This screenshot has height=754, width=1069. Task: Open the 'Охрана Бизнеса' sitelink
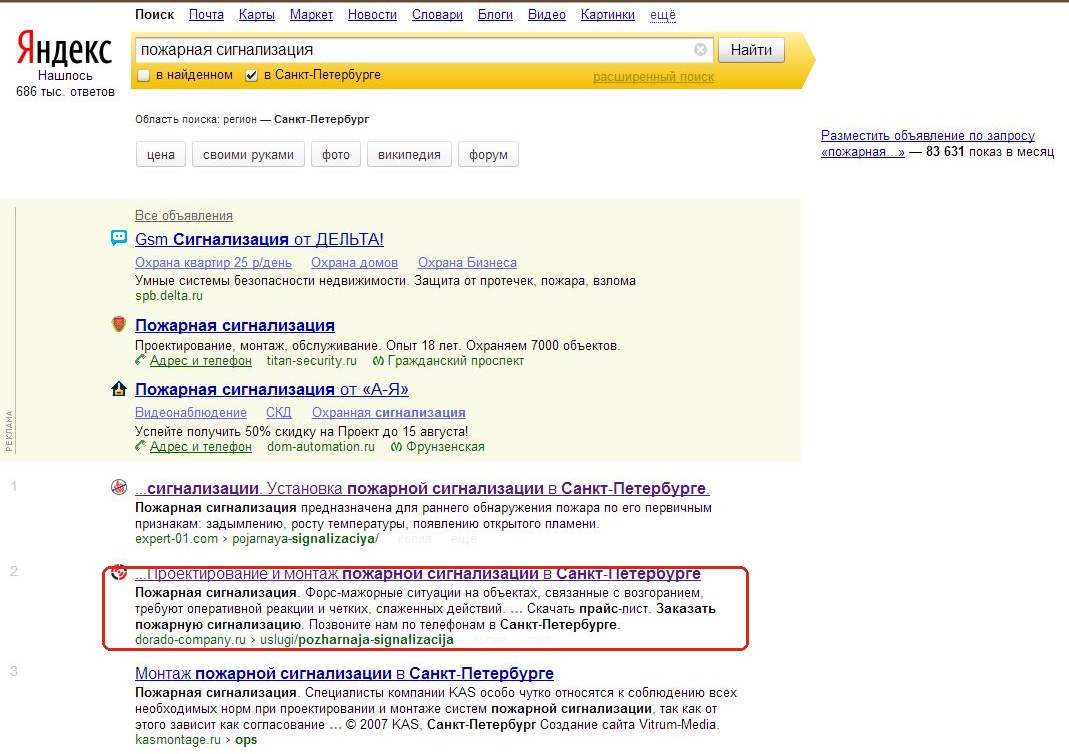pos(467,262)
